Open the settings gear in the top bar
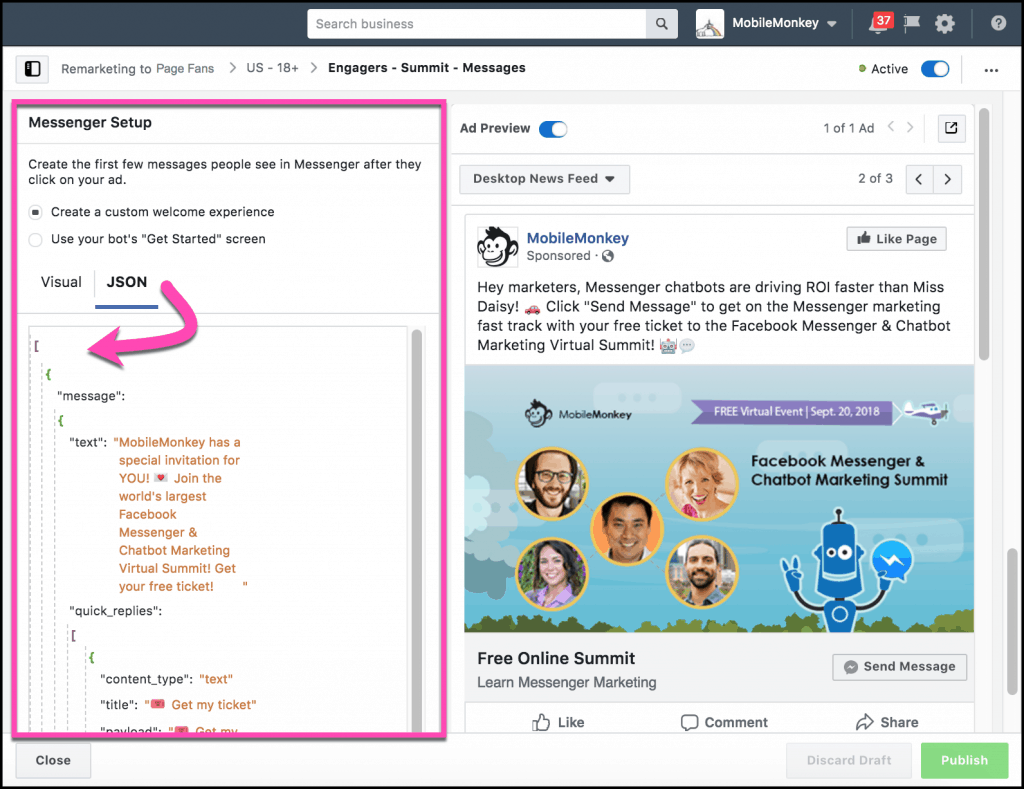Screen dimensions: 1024x789 (944, 23)
